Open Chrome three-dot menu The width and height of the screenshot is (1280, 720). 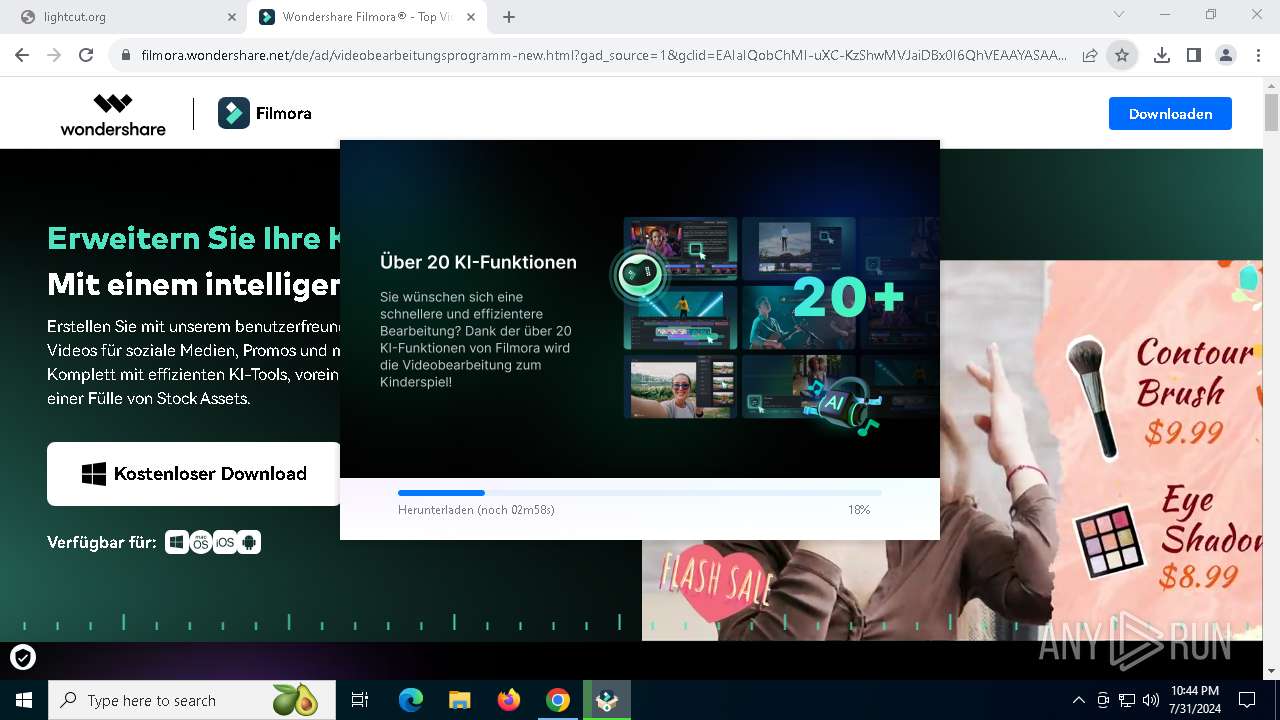coord(1258,55)
